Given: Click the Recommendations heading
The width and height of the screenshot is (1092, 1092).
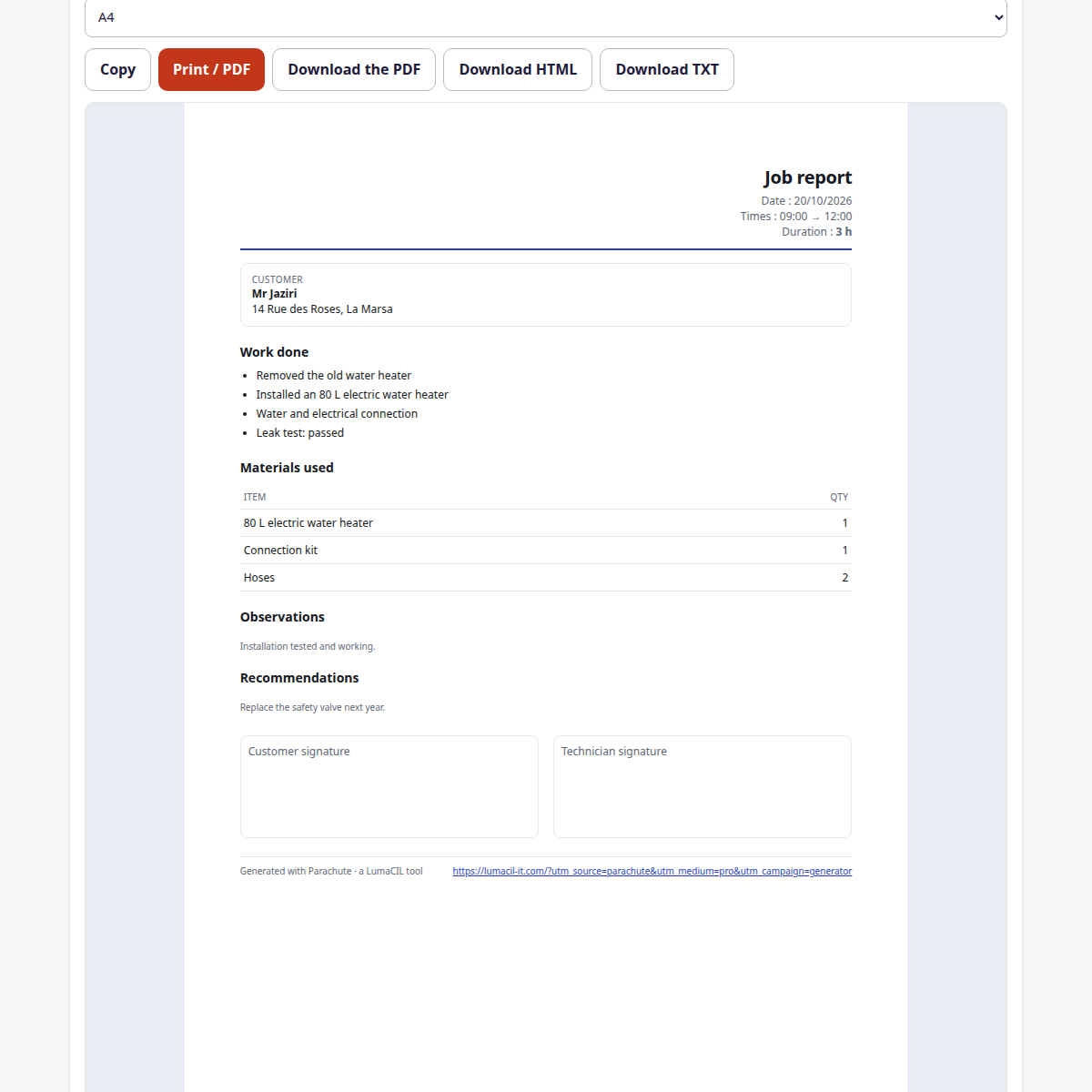Looking at the screenshot, I should pyautogui.click(x=299, y=678).
